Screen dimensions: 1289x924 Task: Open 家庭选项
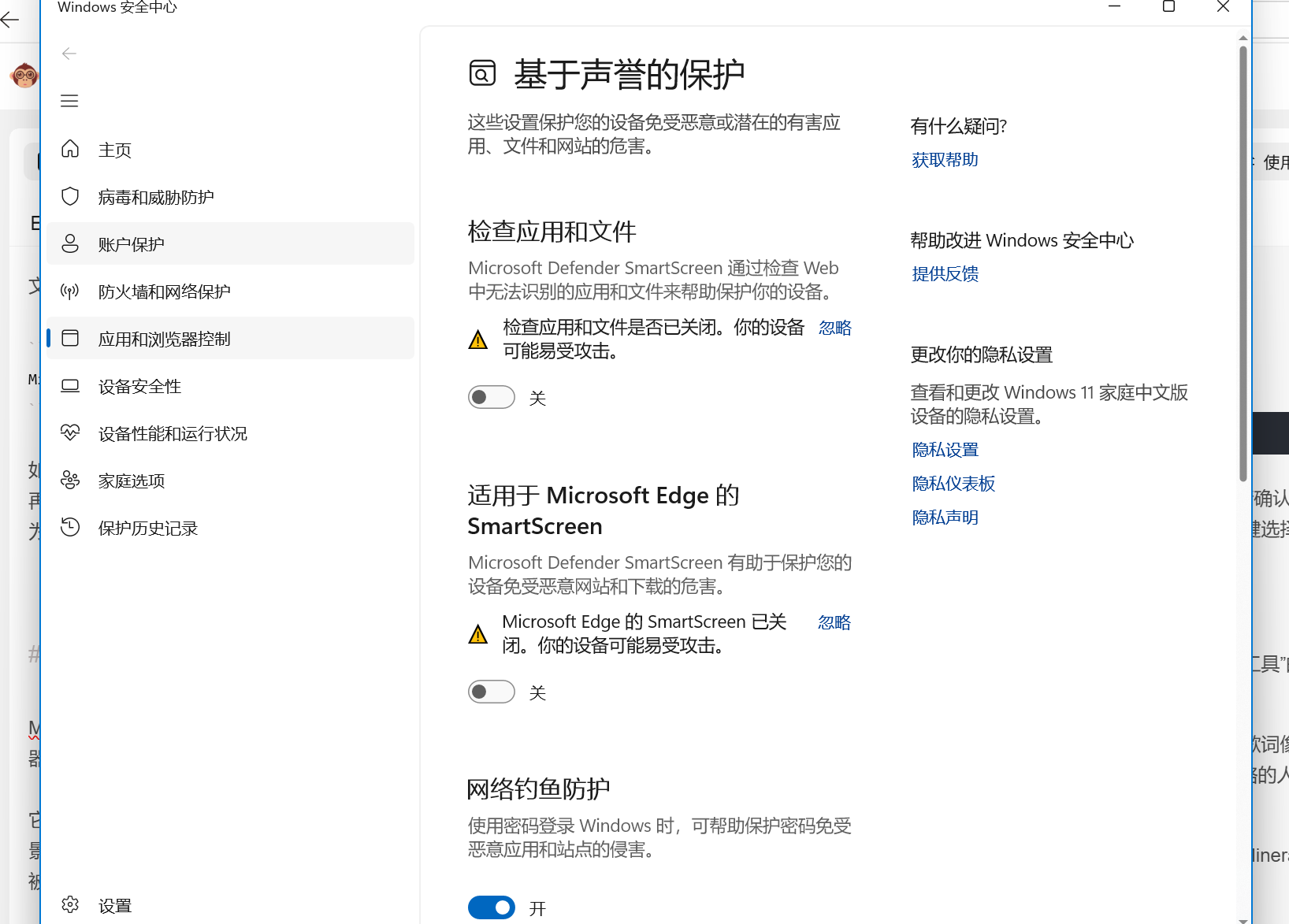coord(231,480)
